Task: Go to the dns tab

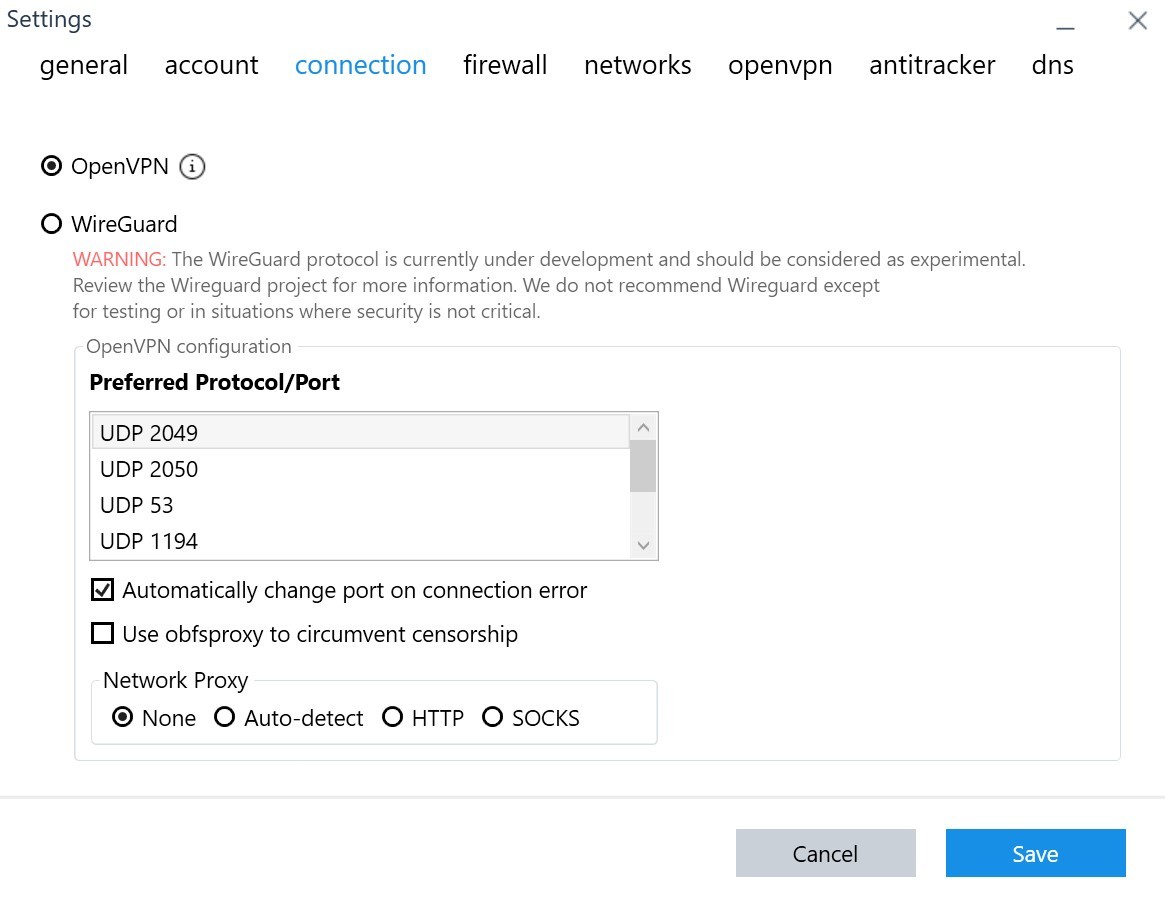Action: click(x=1052, y=65)
